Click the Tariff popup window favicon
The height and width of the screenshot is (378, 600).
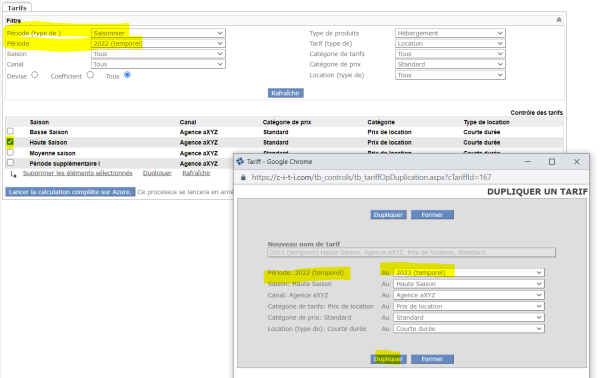240,161
